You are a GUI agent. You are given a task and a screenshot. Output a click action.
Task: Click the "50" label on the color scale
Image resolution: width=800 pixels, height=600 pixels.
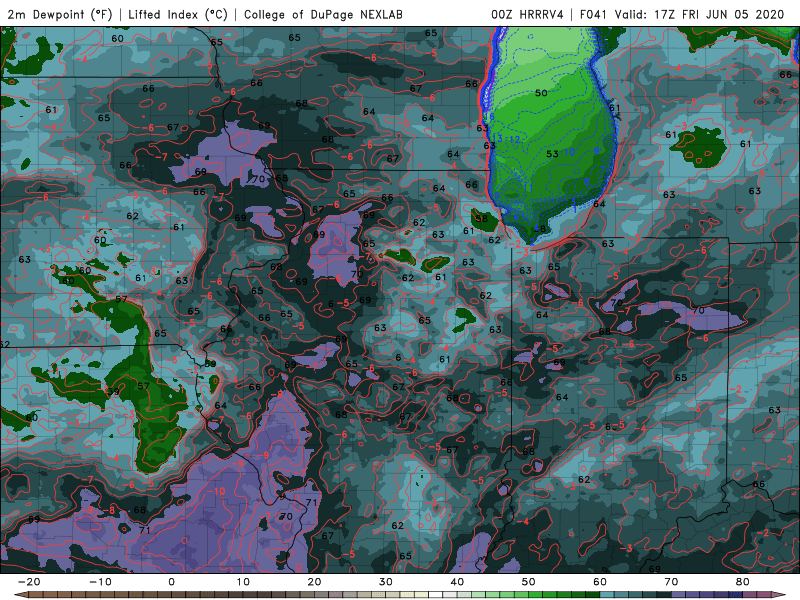click(529, 582)
